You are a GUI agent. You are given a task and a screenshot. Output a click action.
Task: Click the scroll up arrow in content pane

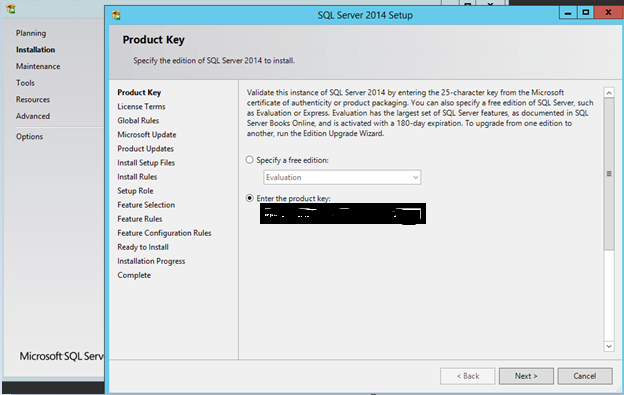[609, 93]
